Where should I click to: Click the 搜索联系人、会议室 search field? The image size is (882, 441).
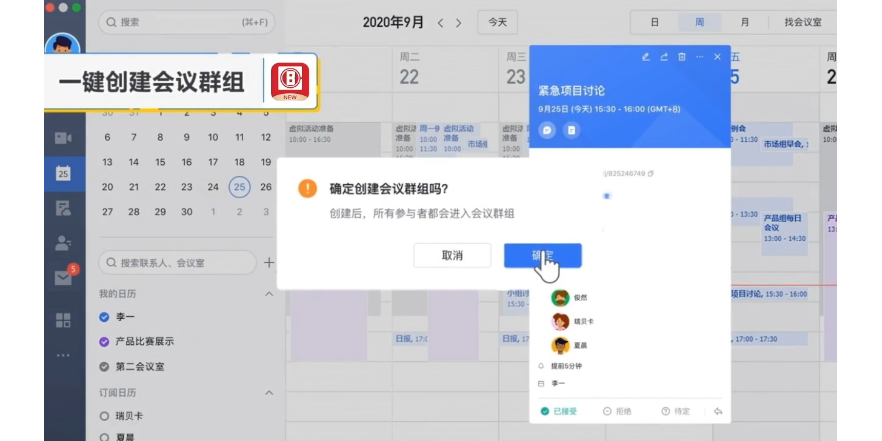coord(176,263)
